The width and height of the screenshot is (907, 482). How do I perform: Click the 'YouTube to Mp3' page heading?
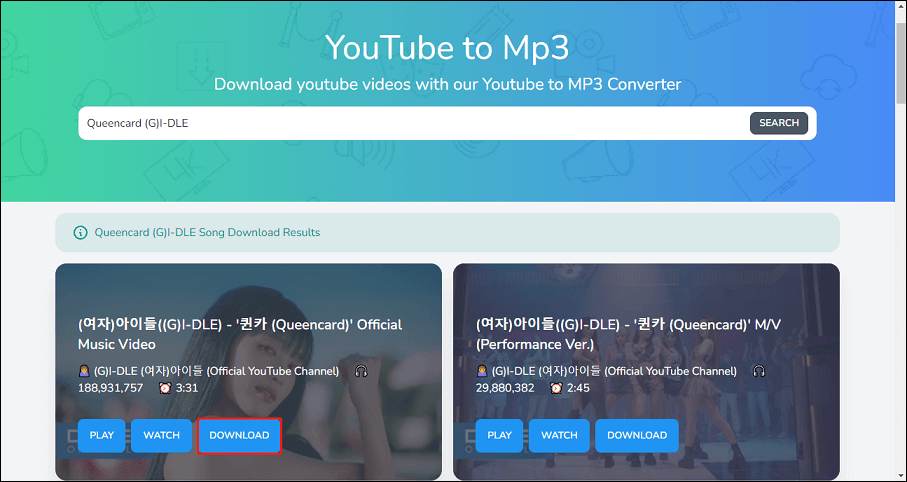coord(447,47)
